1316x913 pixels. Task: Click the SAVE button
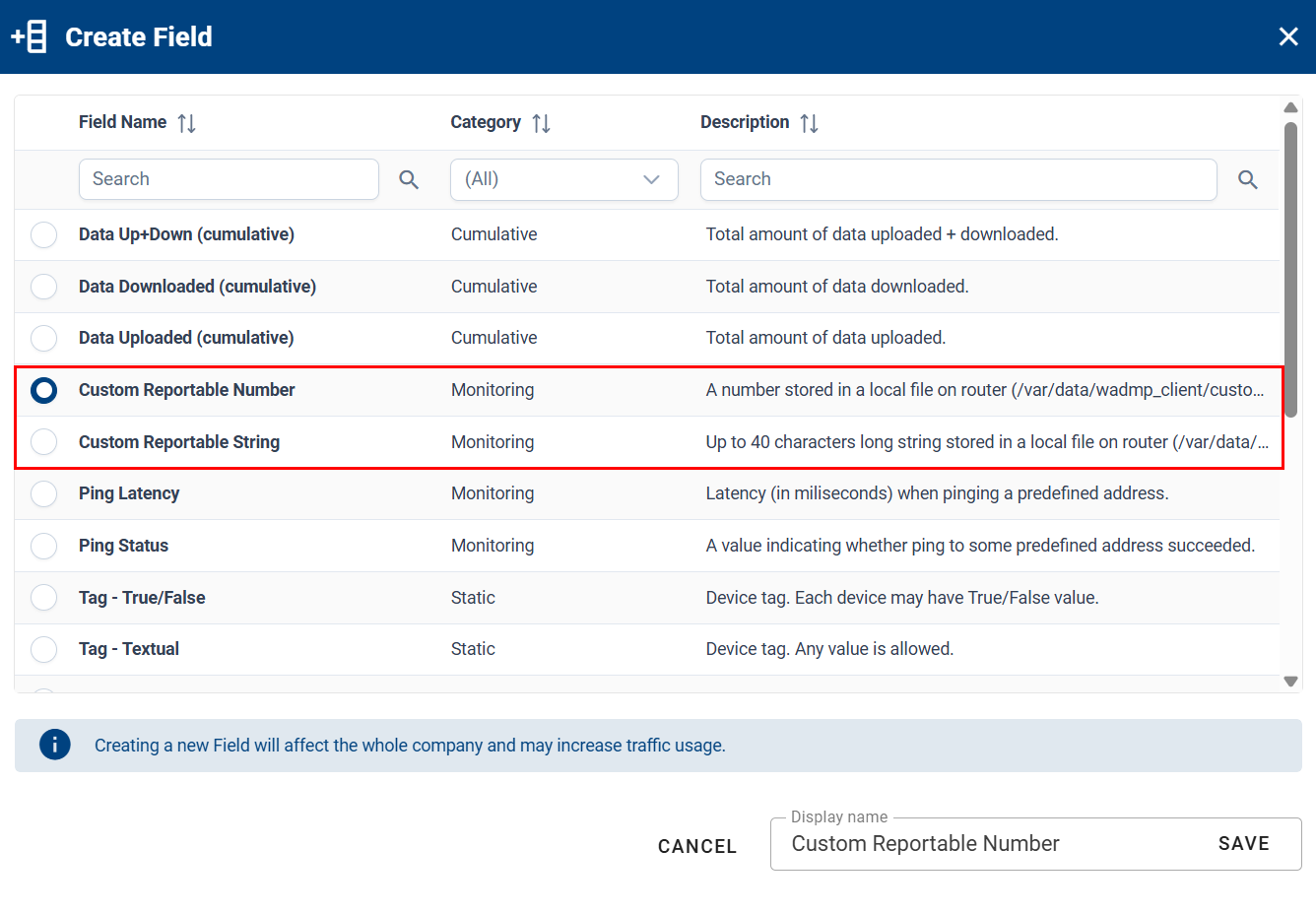click(x=1243, y=843)
